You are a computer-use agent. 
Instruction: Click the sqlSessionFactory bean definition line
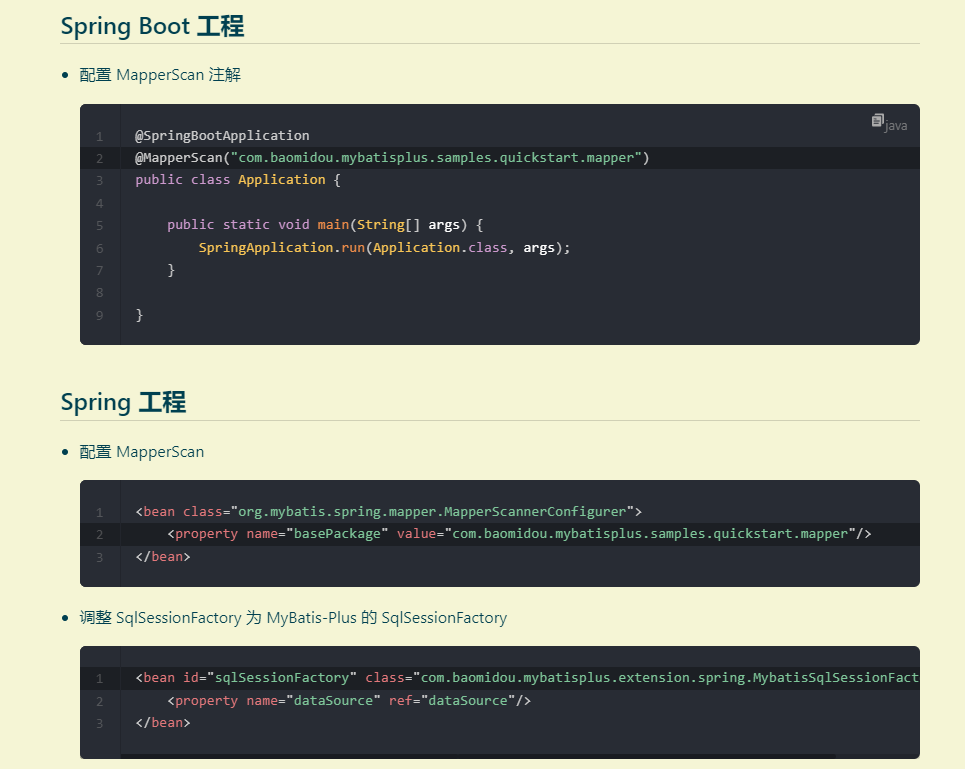(x=527, y=678)
